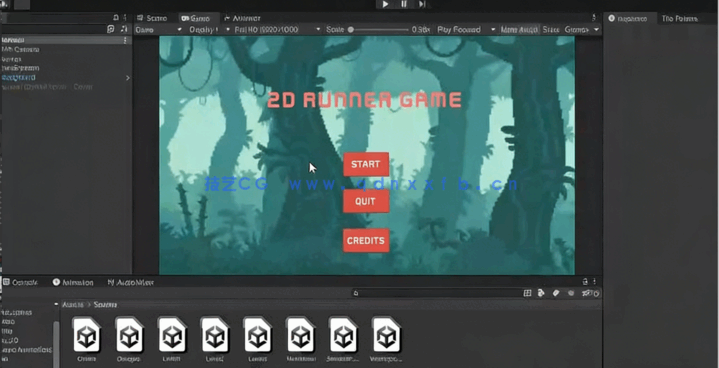The image size is (719, 368).
Task: Click the Scale slider track
Action: tap(378, 29)
